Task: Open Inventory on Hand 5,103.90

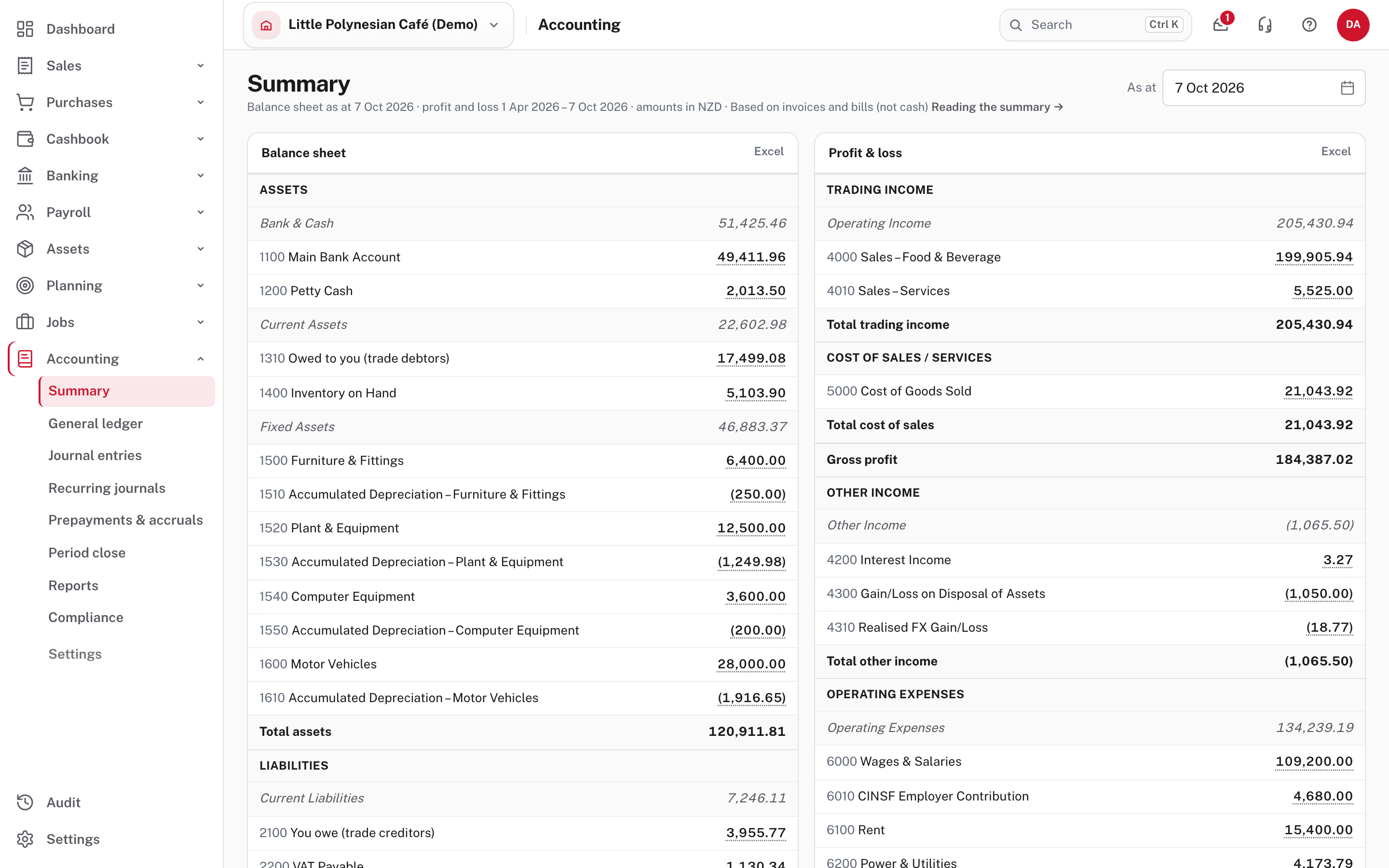Action: tap(755, 393)
